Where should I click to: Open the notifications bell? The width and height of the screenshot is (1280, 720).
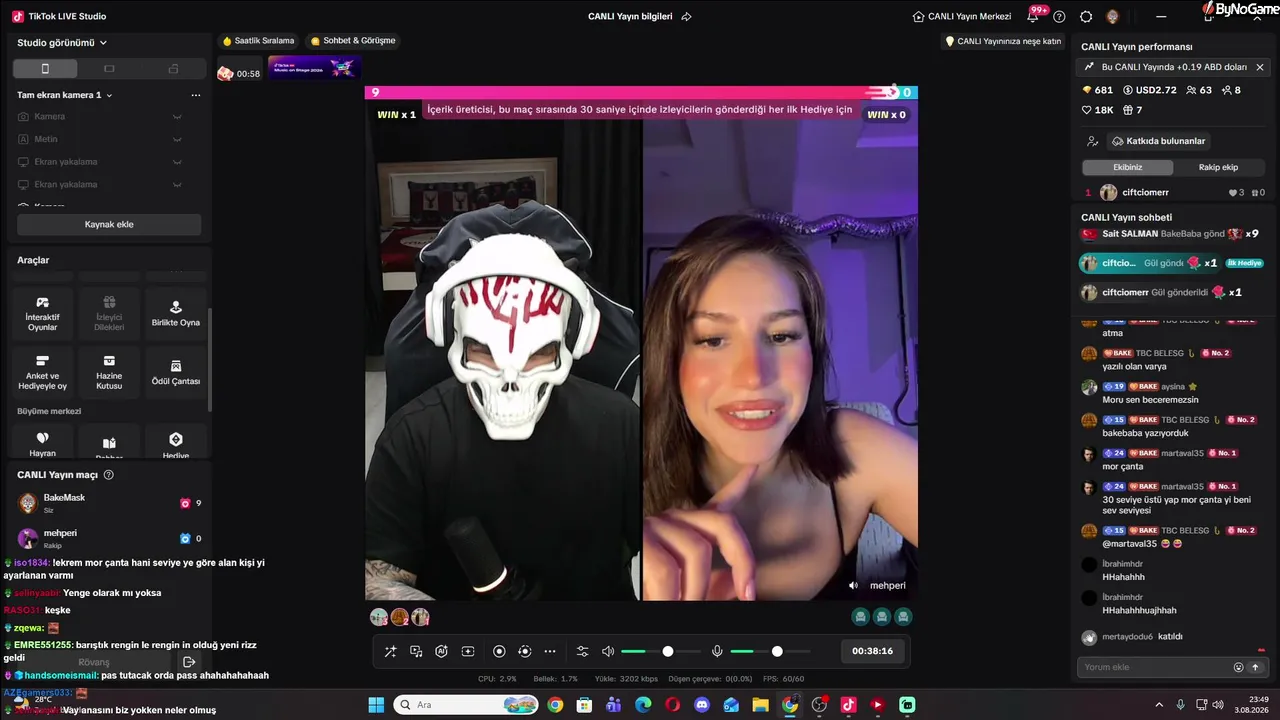(x=1033, y=16)
